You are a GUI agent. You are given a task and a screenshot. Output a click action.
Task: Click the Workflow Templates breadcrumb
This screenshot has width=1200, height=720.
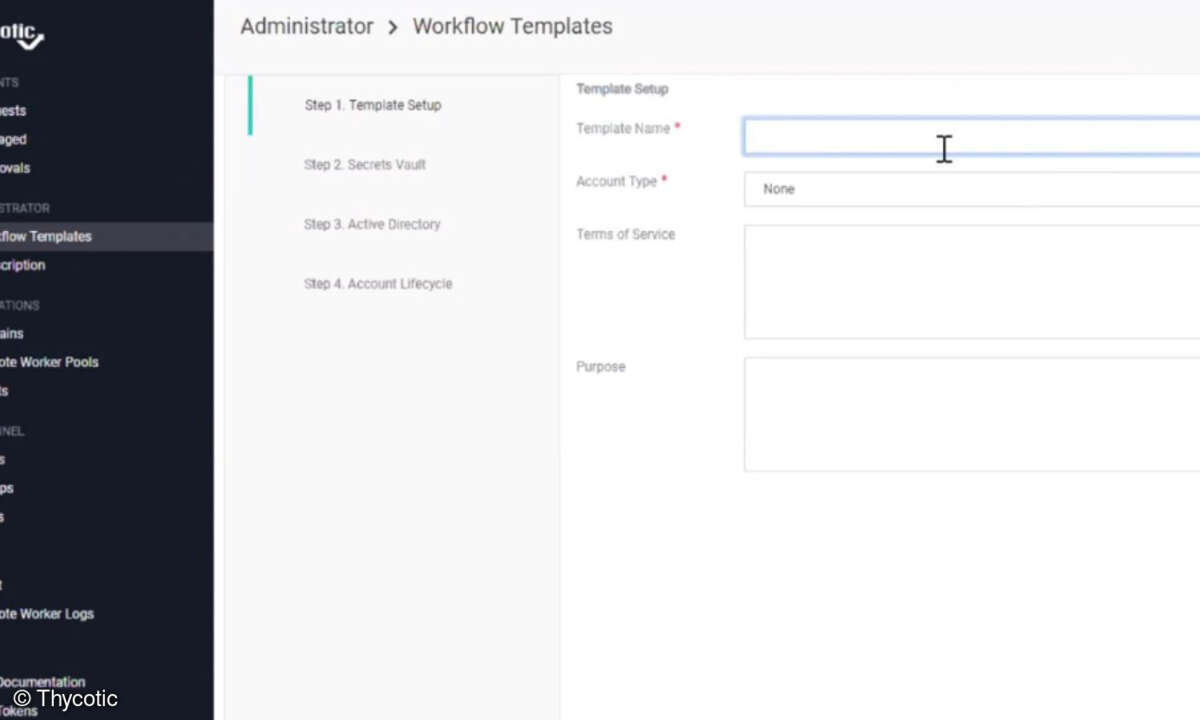tap(512, 27)
